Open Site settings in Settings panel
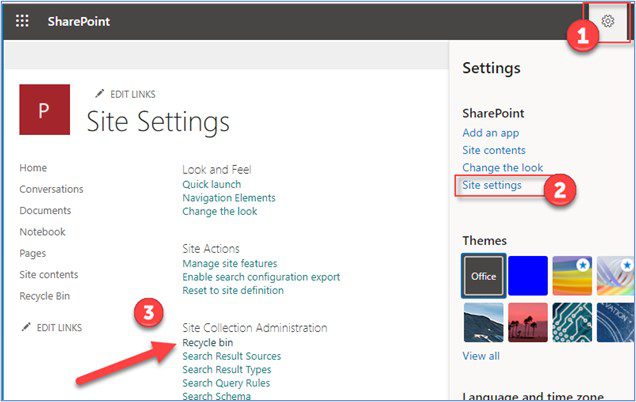 point(492,185)
